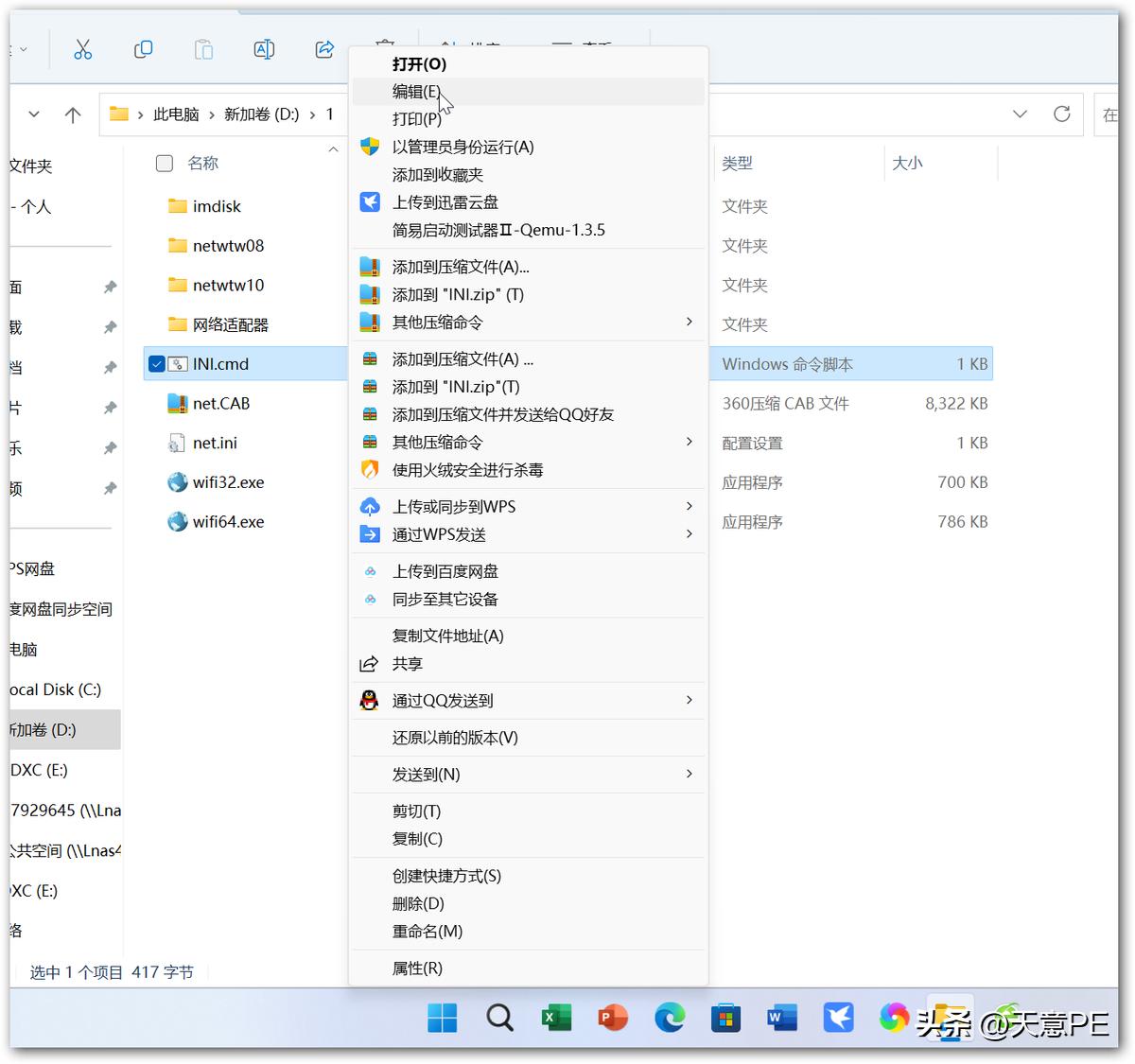The width and height of the screenshot is (1135, 1064).
Task: Click the Up navigation arrow button
Action: pos(73,113)
